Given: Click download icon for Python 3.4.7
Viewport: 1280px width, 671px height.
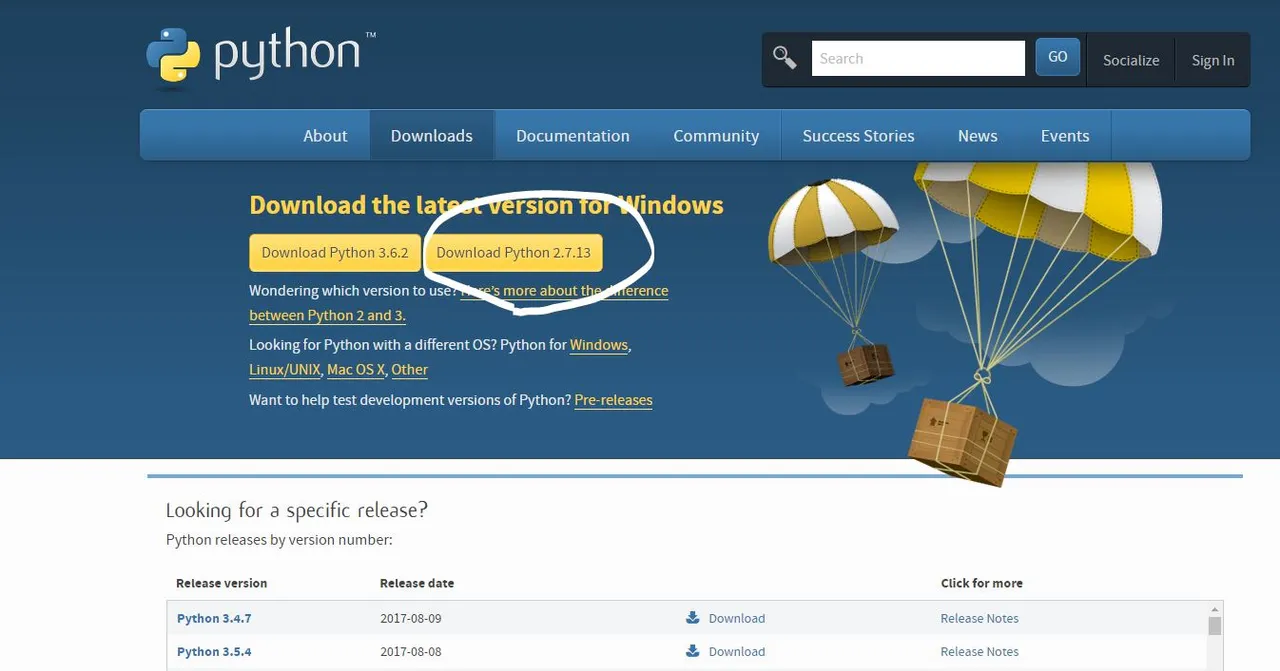Looking at the screenshot, I should pyautogui.click(x=692, y=618).
